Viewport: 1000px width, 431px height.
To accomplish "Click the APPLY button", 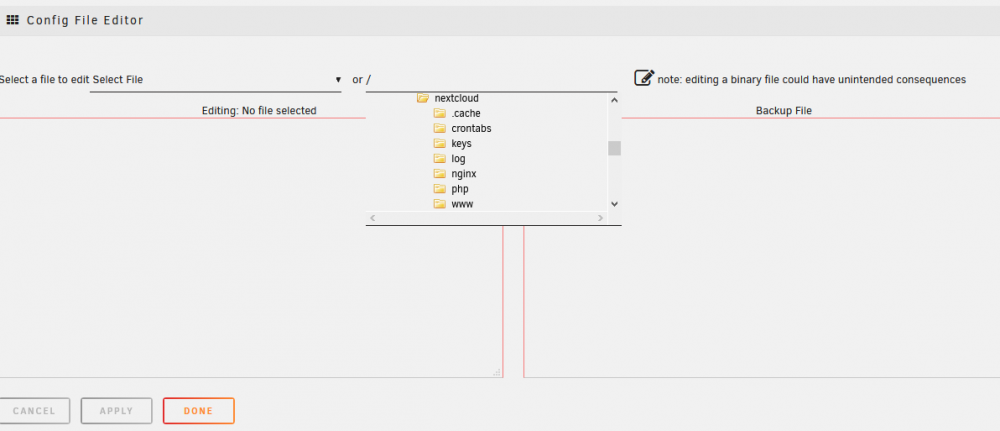I will [x=116, y=411].
